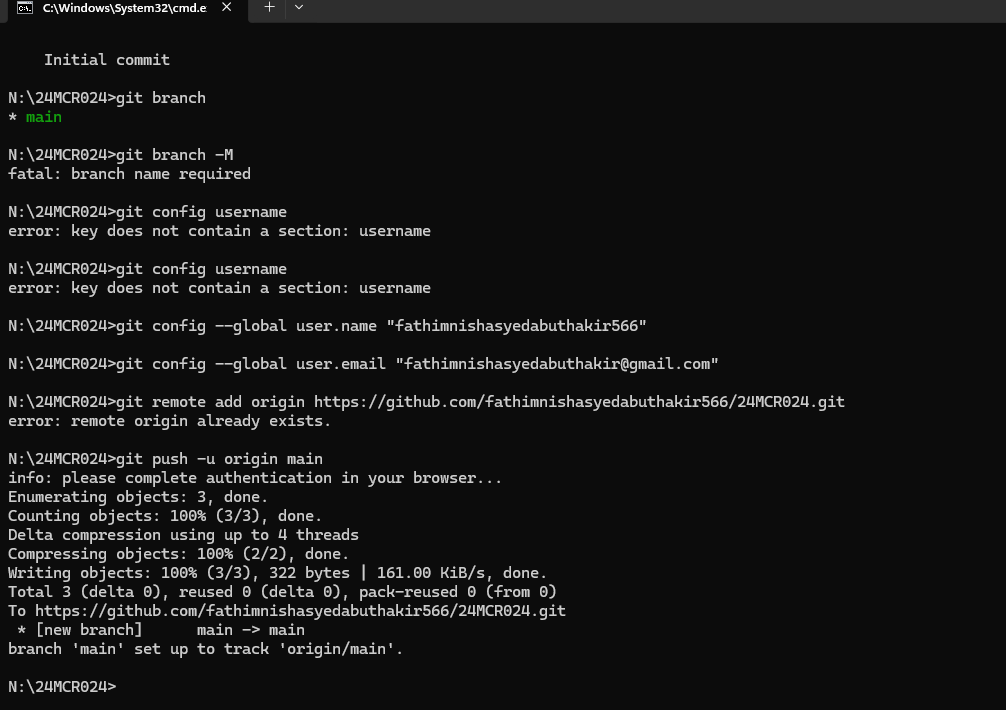The width and height of the screenshot is (1006, 710).
Task: Click first 'git config username' command
Action: click(147, 212)
